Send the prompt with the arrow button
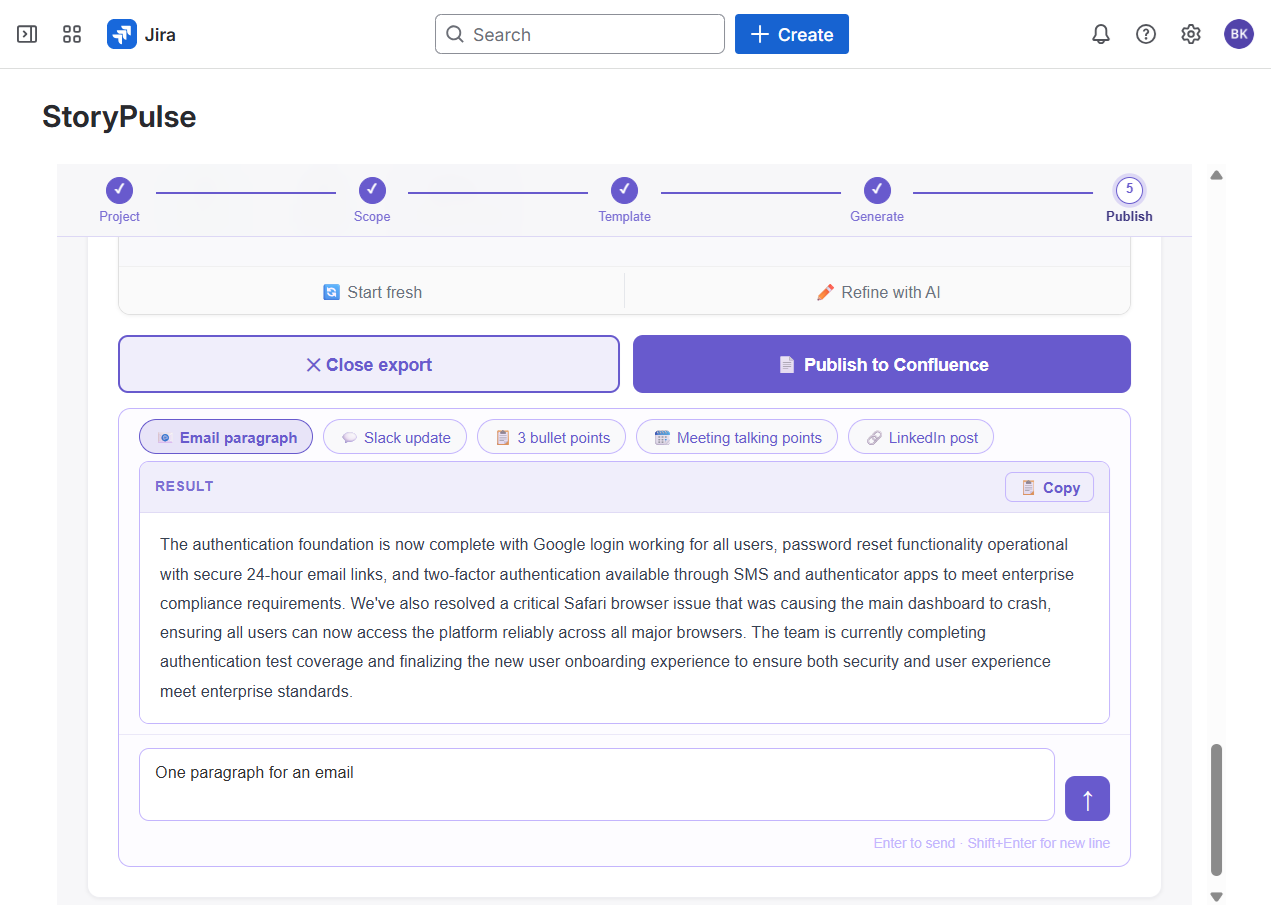 [1088, 798]
